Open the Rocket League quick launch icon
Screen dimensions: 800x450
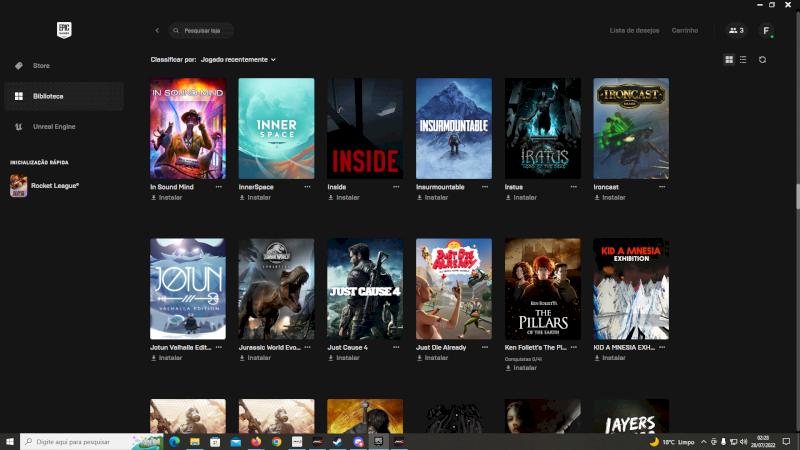point(19,185)
